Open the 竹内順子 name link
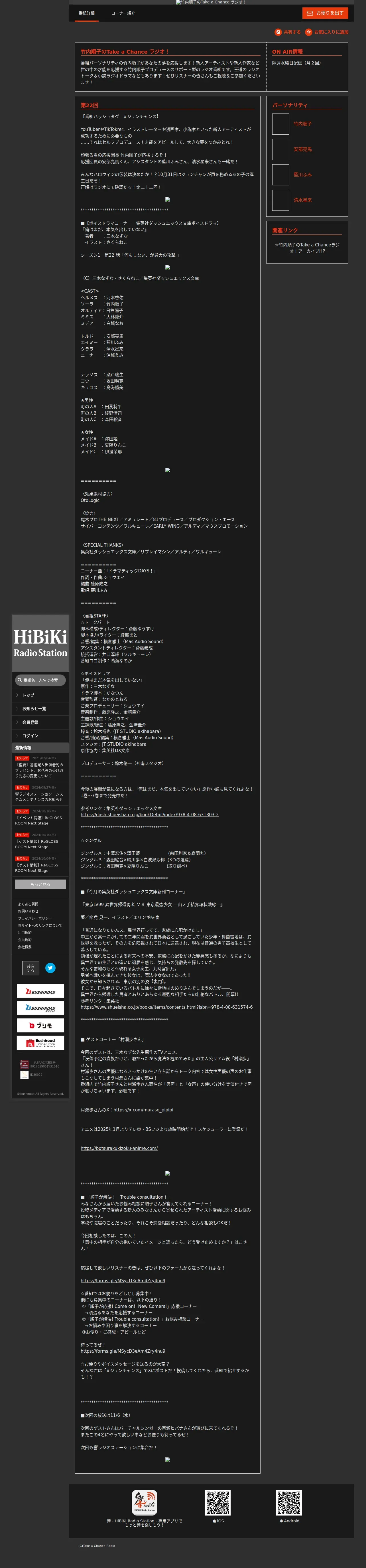Image resolution: width=366 pixels, height=1568 pixels. tap(303, 124)
